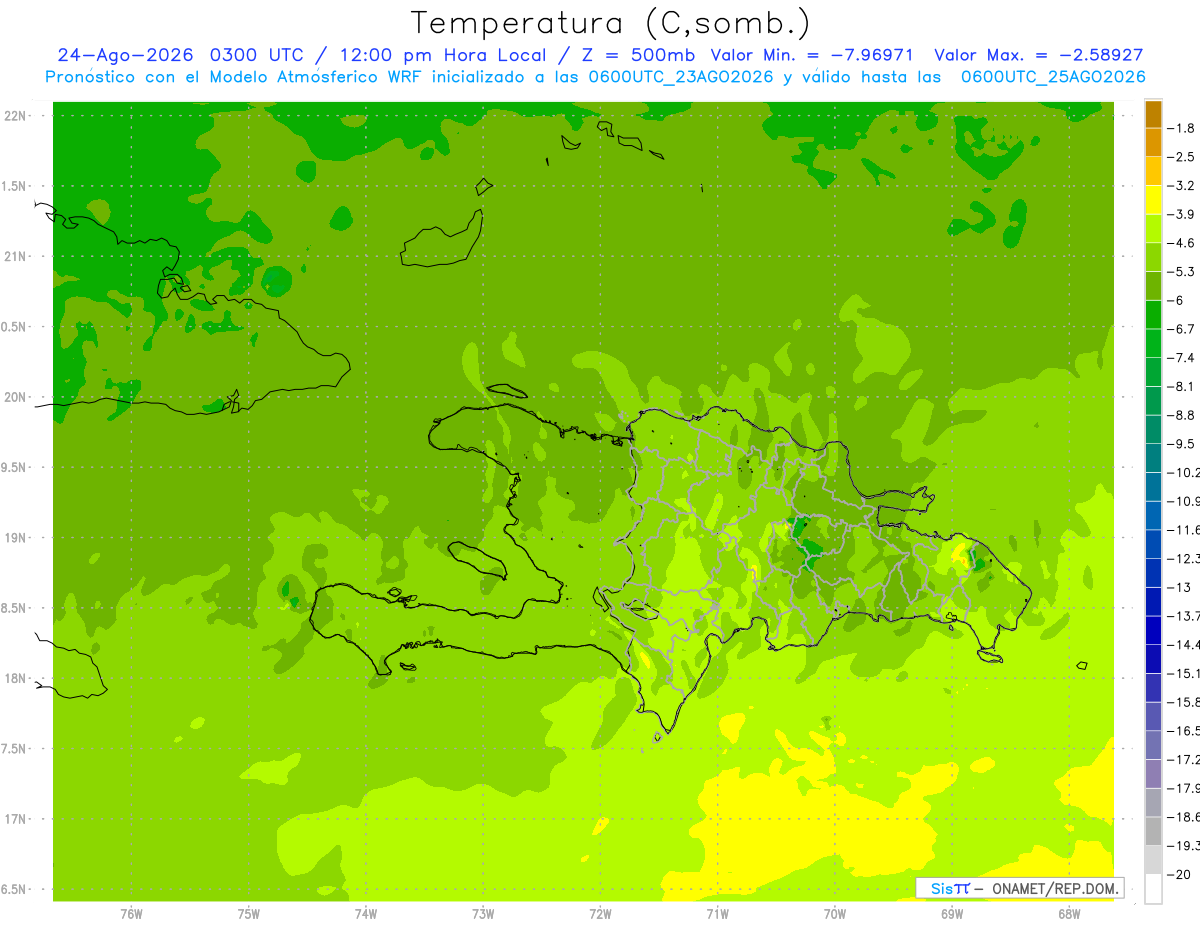Click the "-7.4" legend value
Image resolution: width=1200 pixels, height=927 pixels.
pos(1181,357)
